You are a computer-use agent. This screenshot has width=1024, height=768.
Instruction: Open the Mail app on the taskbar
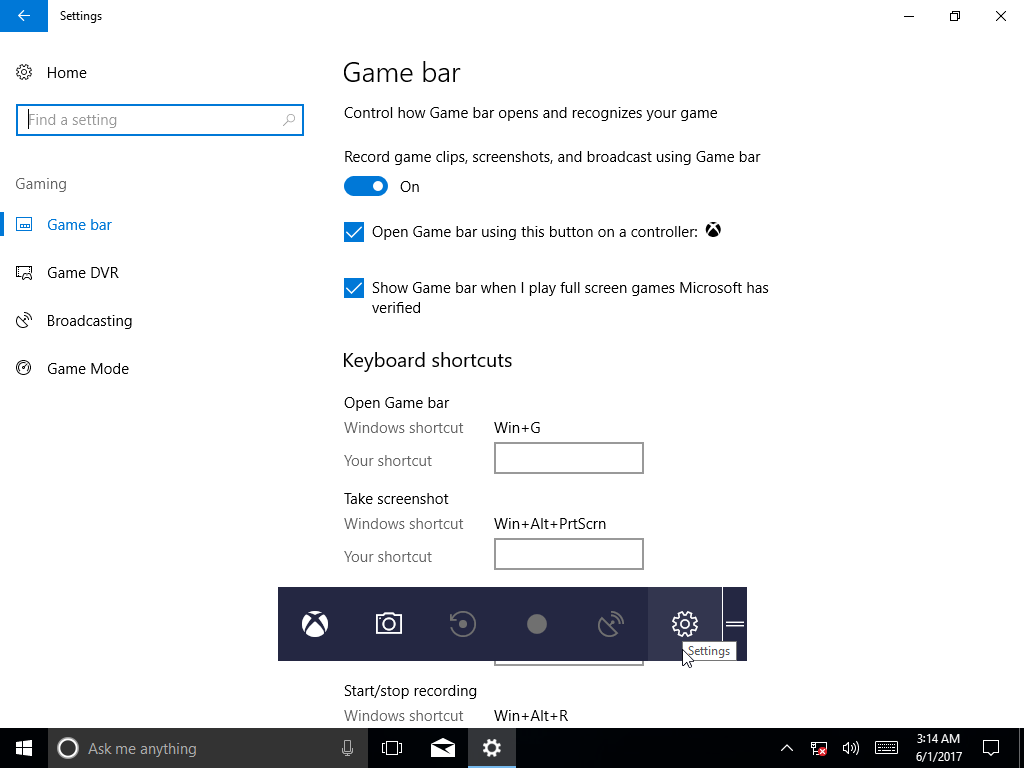[x=443, y=748]
